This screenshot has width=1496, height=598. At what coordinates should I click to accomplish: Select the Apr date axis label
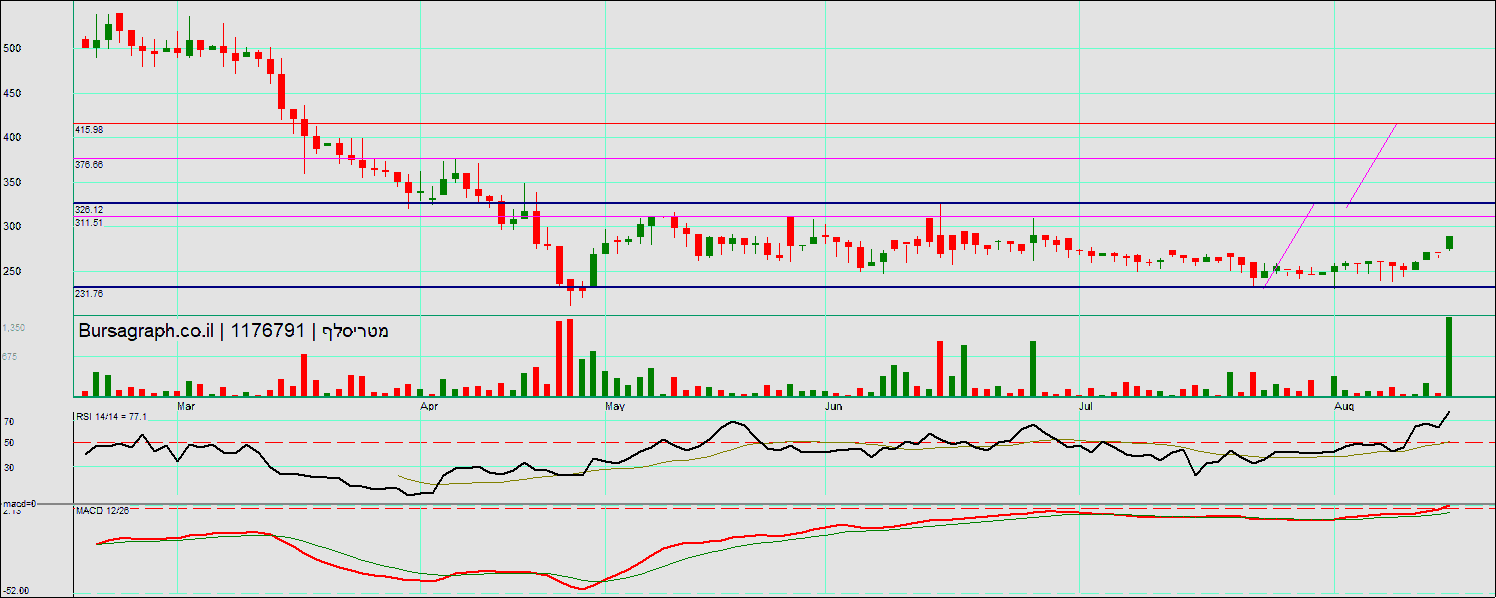click(x=430, y=407)
